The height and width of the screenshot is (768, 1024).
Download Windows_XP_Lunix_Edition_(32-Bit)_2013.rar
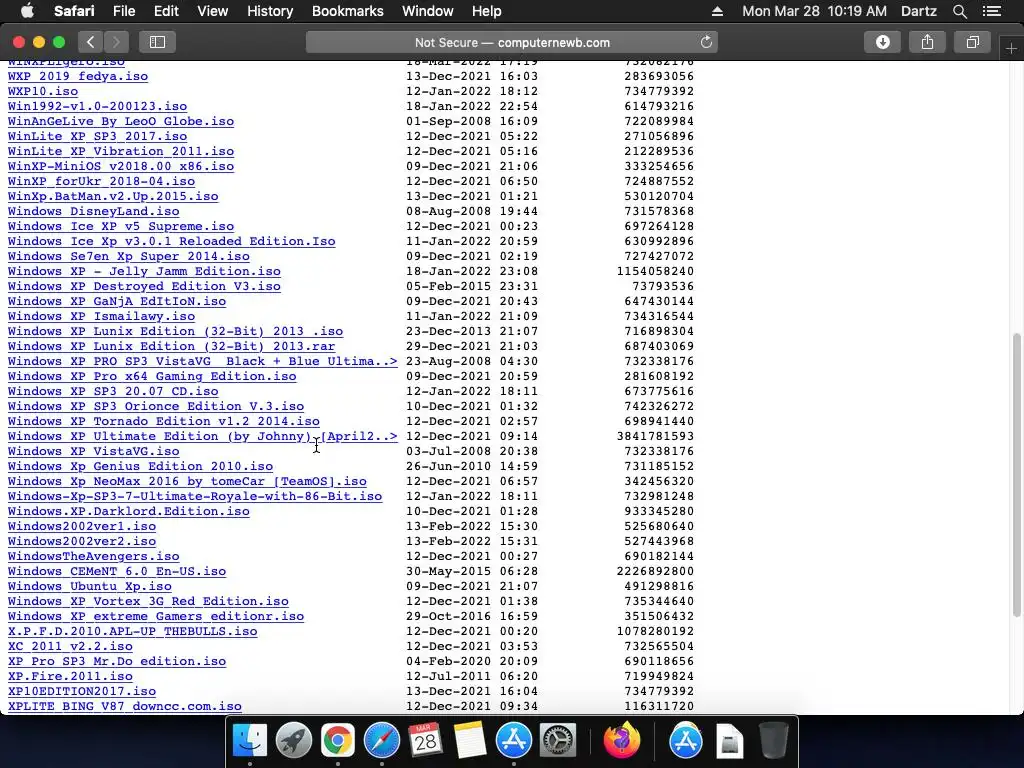tap(171, 347)
